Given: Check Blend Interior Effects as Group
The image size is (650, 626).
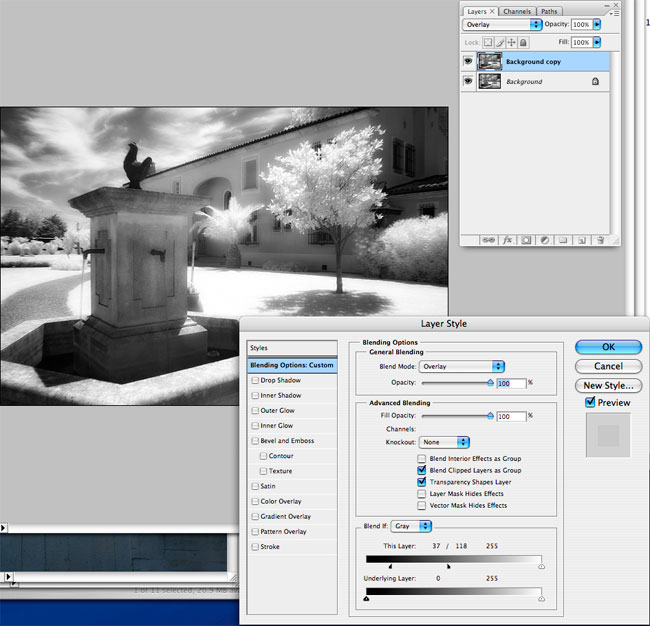Looking at the screenshot, I should point(422,458).
